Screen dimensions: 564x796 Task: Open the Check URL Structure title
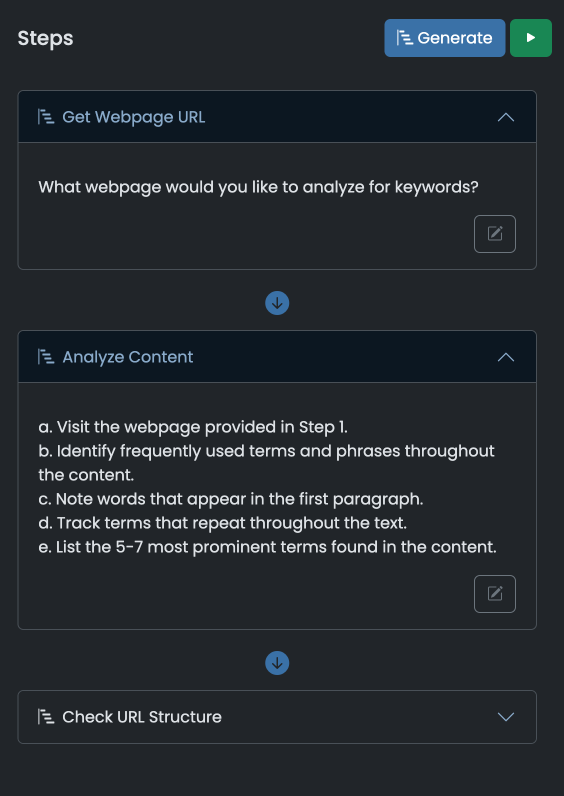click(x=142, y=717)
